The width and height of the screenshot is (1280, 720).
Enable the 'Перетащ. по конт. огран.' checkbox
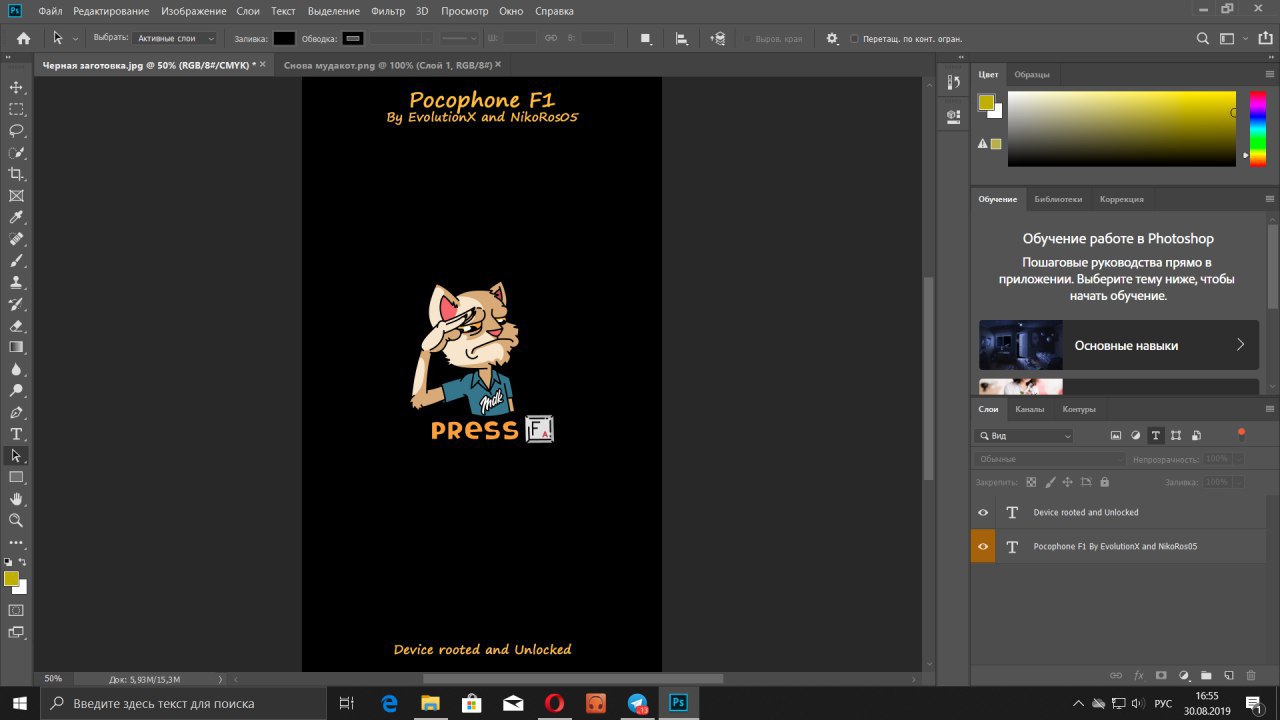tap(854, 39)
